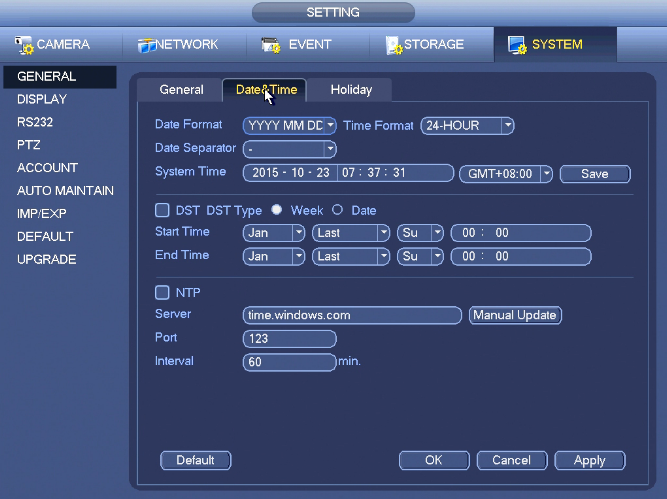Open the Time Format 24-HOUR dropdown
Screen dimensions: 667x499
pyautogui.click(x=467, y=126)
